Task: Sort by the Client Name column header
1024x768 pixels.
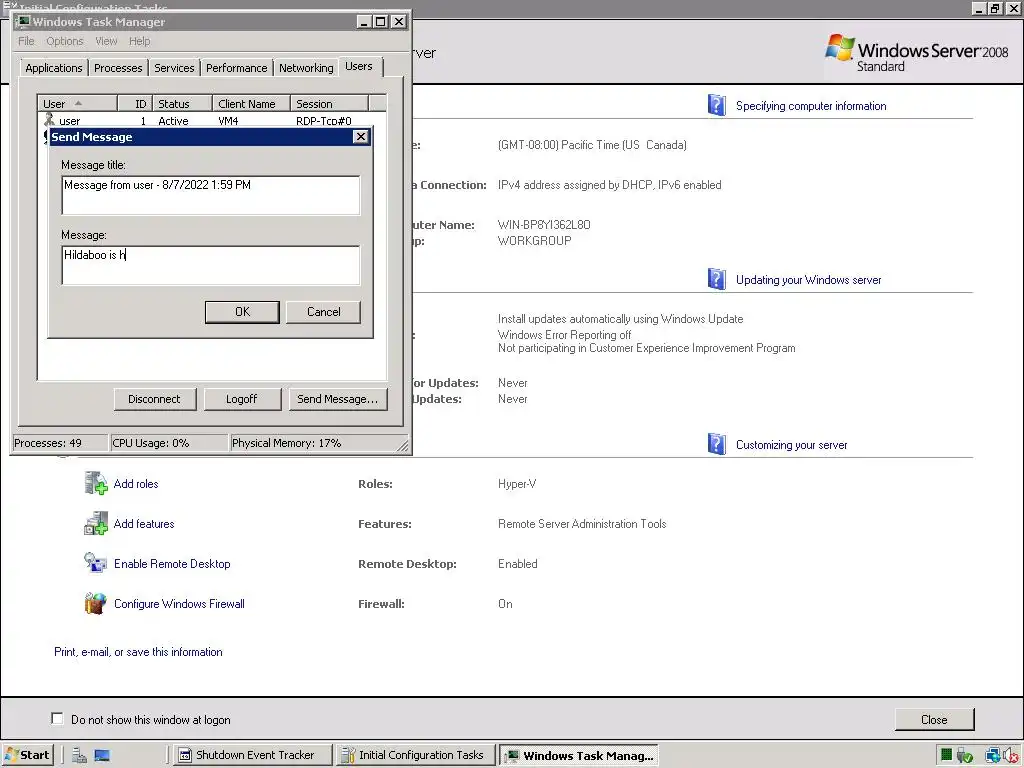Action: [x=251, y=103]
